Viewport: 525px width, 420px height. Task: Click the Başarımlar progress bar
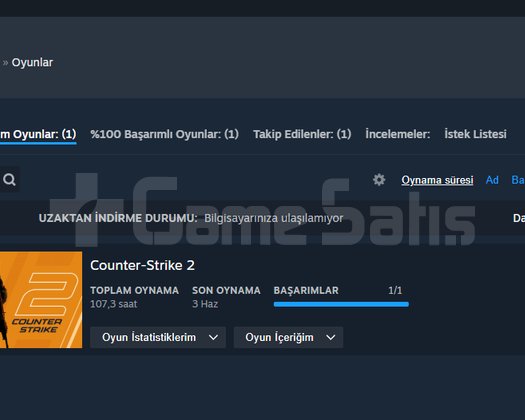coord(341,304)
